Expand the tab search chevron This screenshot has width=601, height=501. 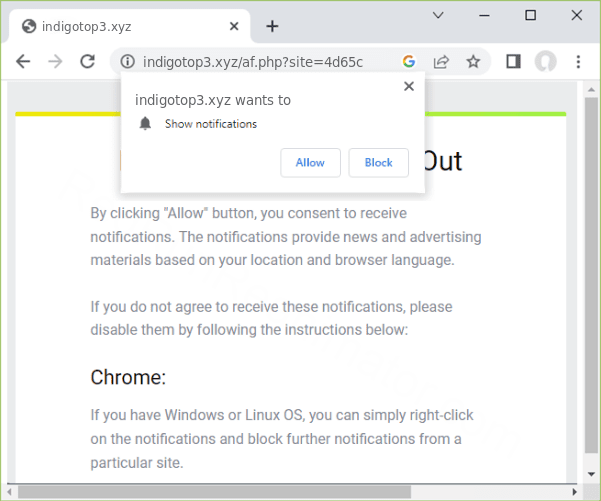click(x=438, y=15)
